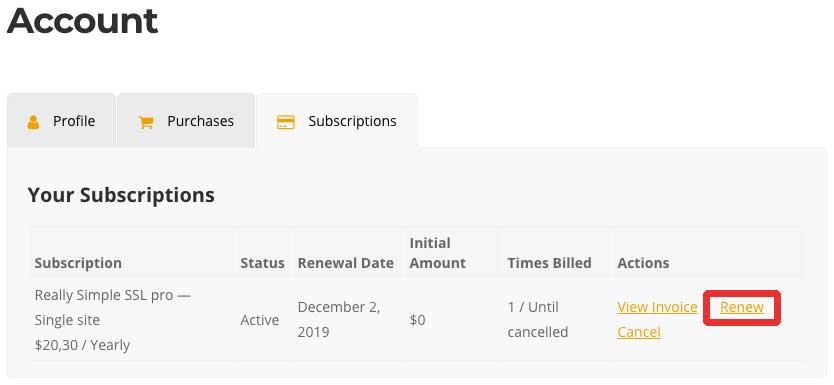834x385 pixels.
Task: Click the Times Billed column header
Action: (549, 263)
